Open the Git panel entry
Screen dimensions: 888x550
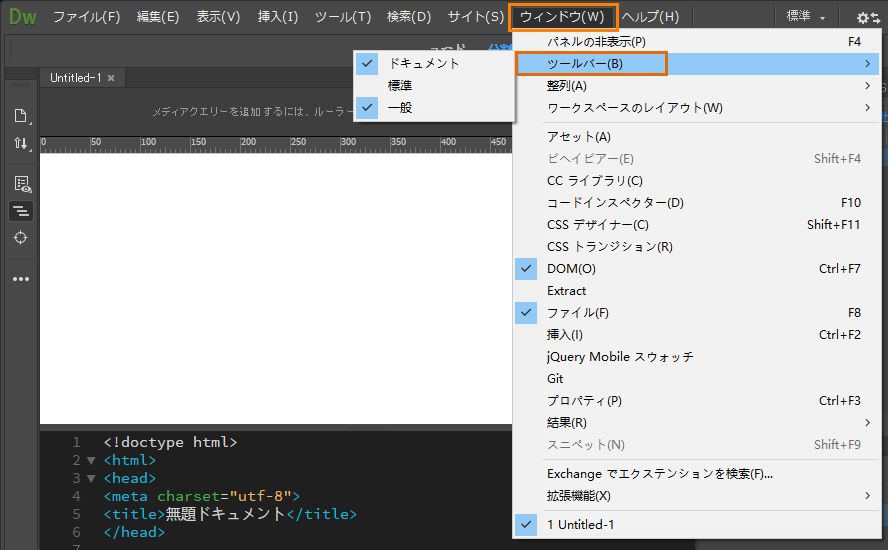[x=697, y=379]
